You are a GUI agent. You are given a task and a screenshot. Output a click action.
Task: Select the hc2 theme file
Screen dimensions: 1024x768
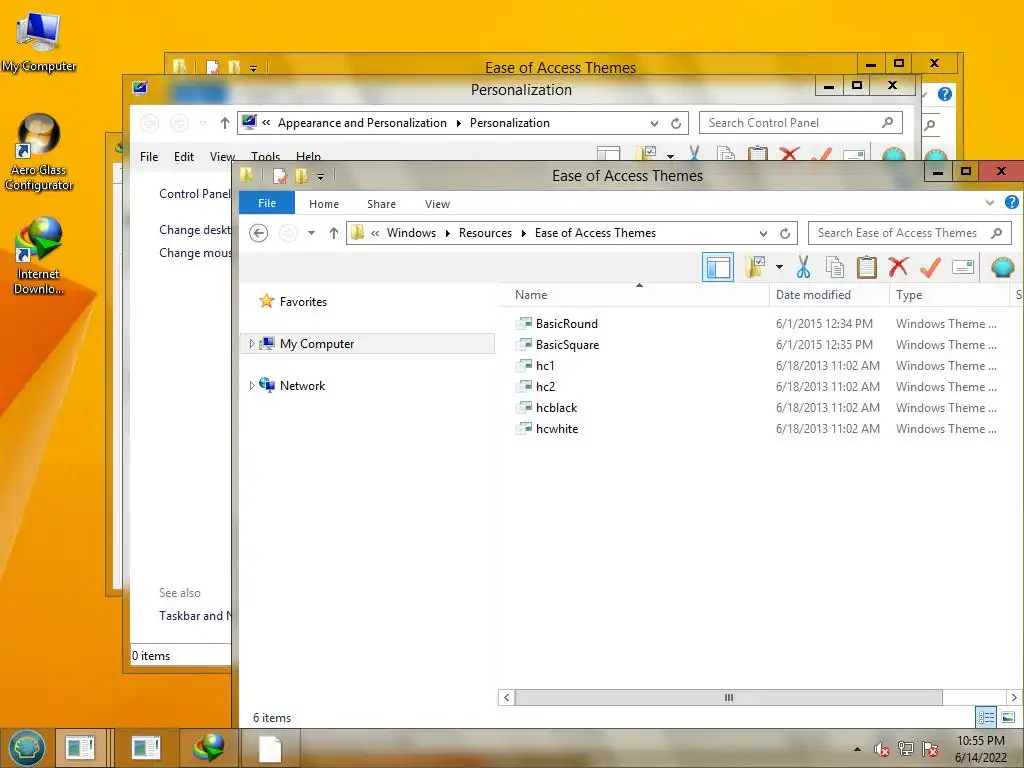(x=545, y=386)
